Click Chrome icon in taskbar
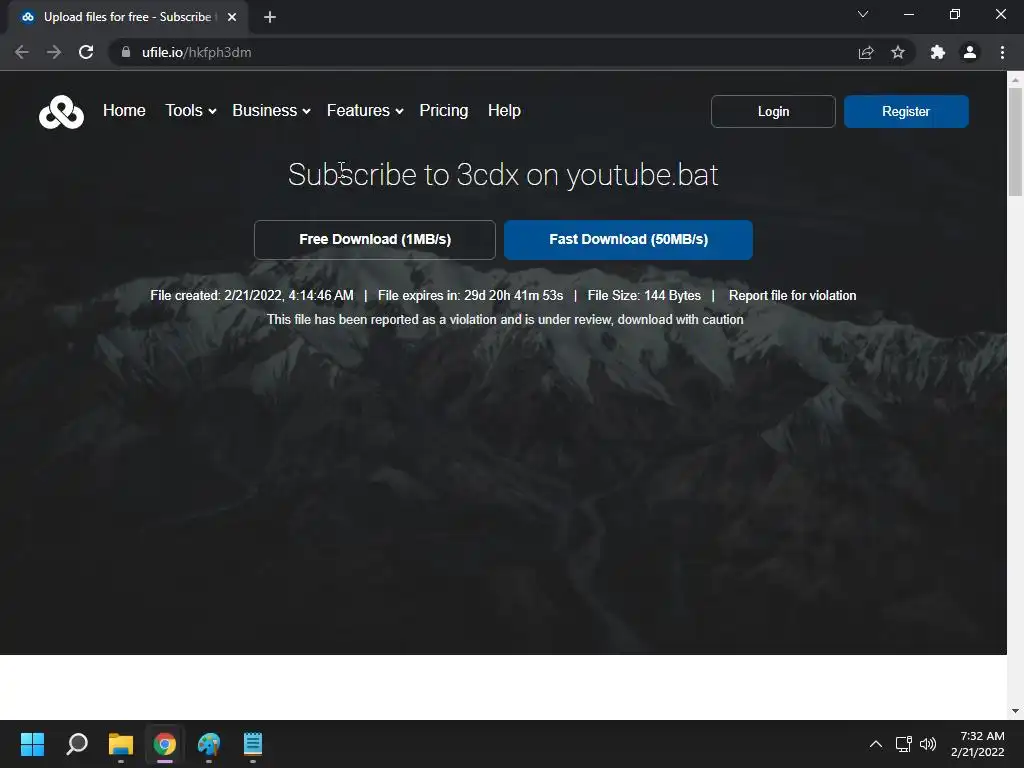The image size is (1024, 768). [165, 744]
